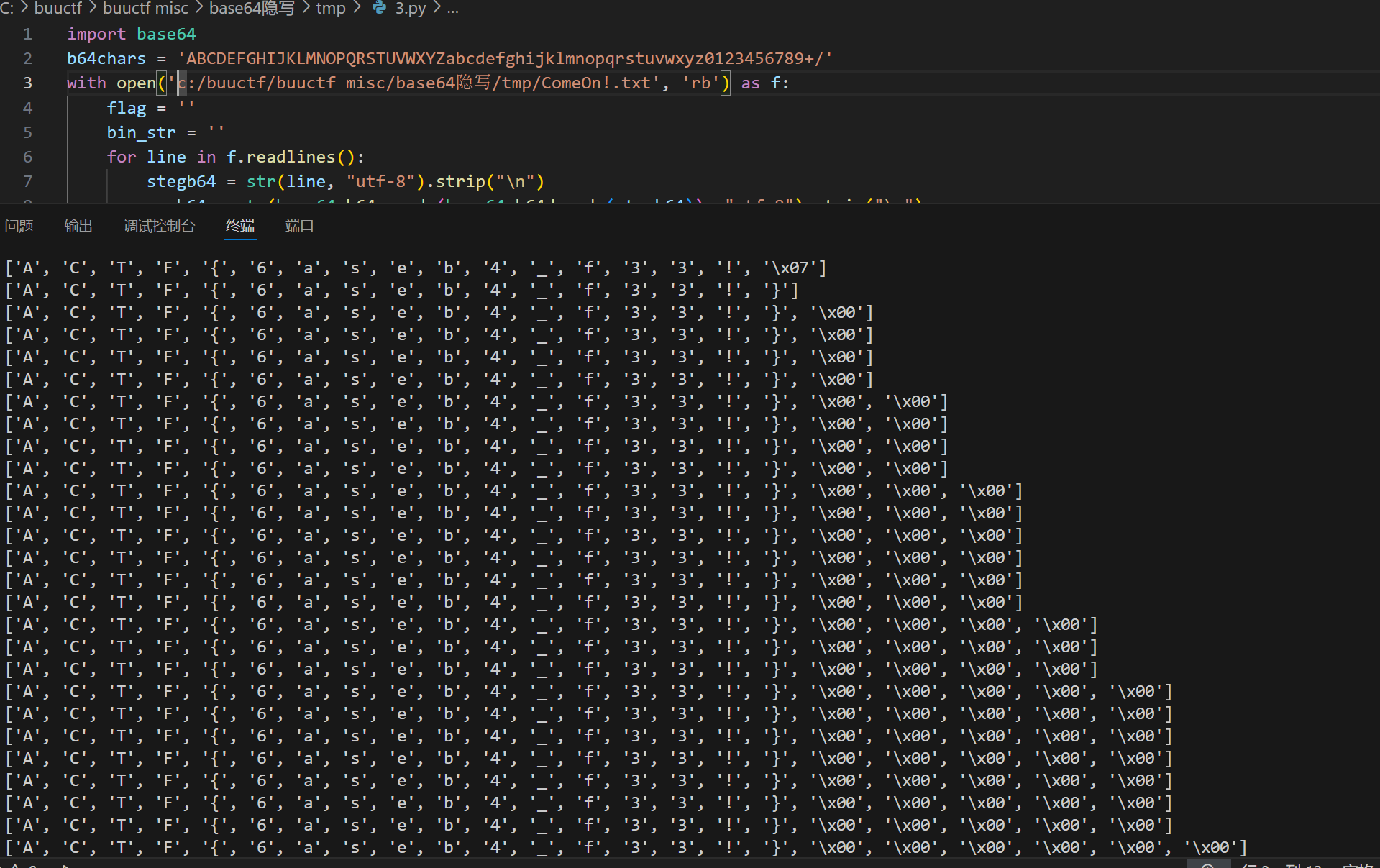Open the 'tmp' breadcrumb folder

pos(331,8)
